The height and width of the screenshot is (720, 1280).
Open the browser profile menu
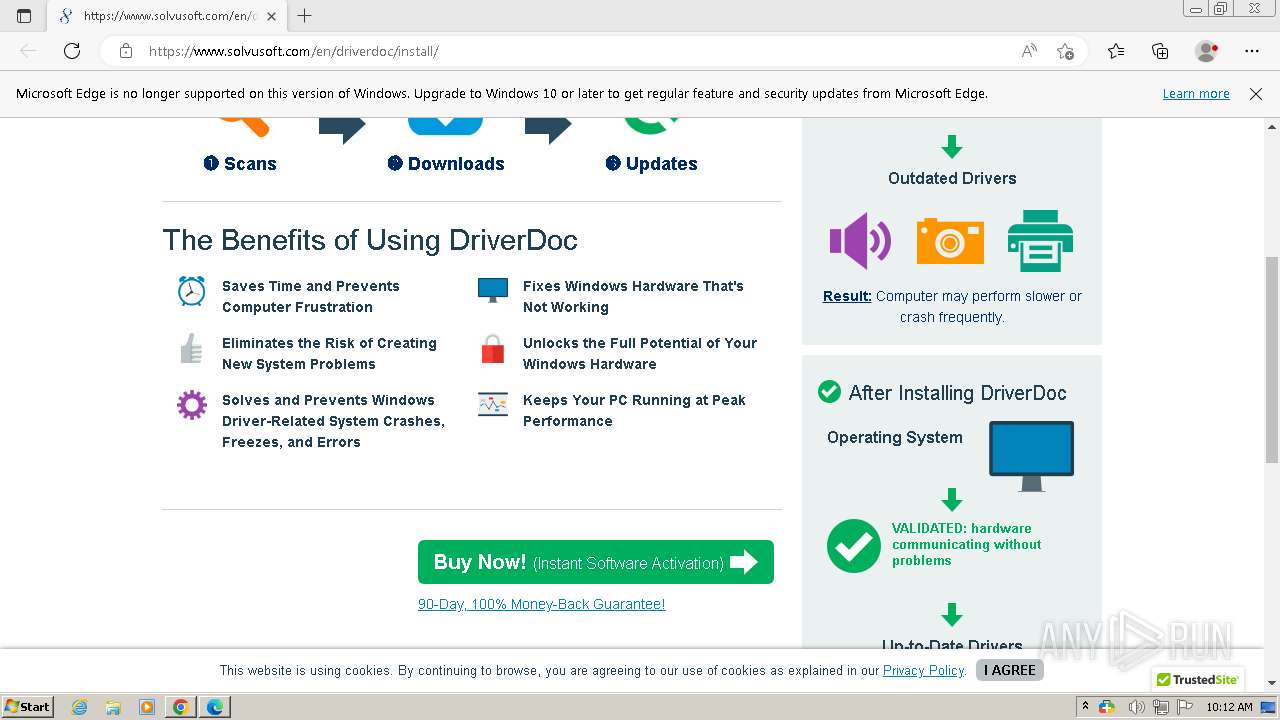pyautogui.click(x=1207, y=51)
